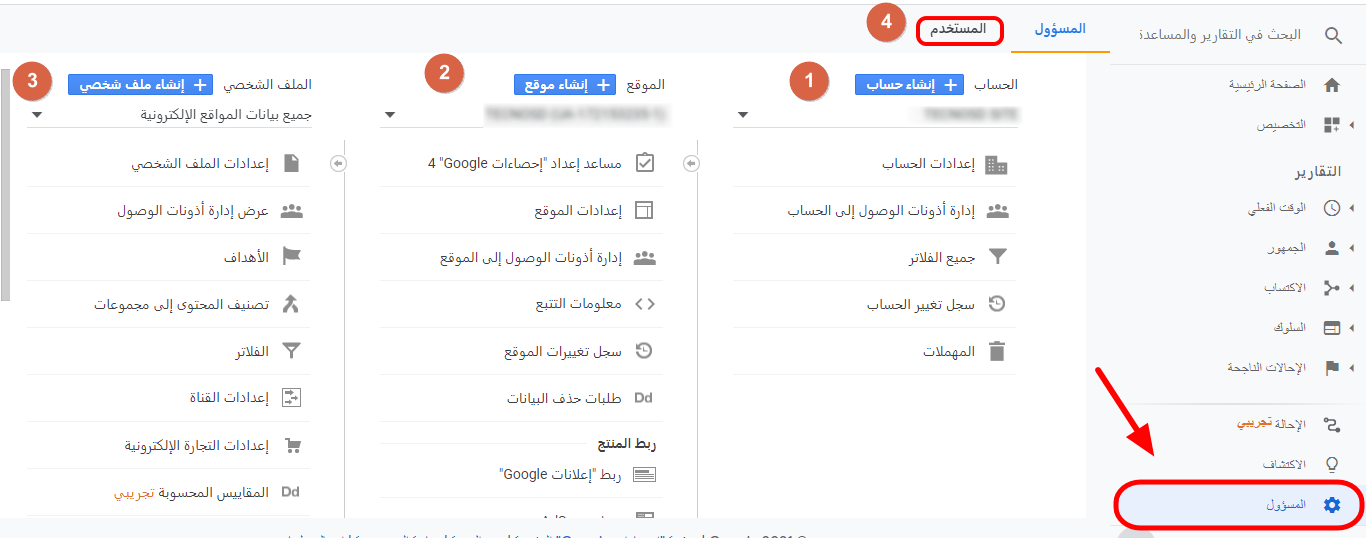Screen dimensions: 1366x538
Task: Click the إنشاء موقع create property button
Action: coord(564,85)
